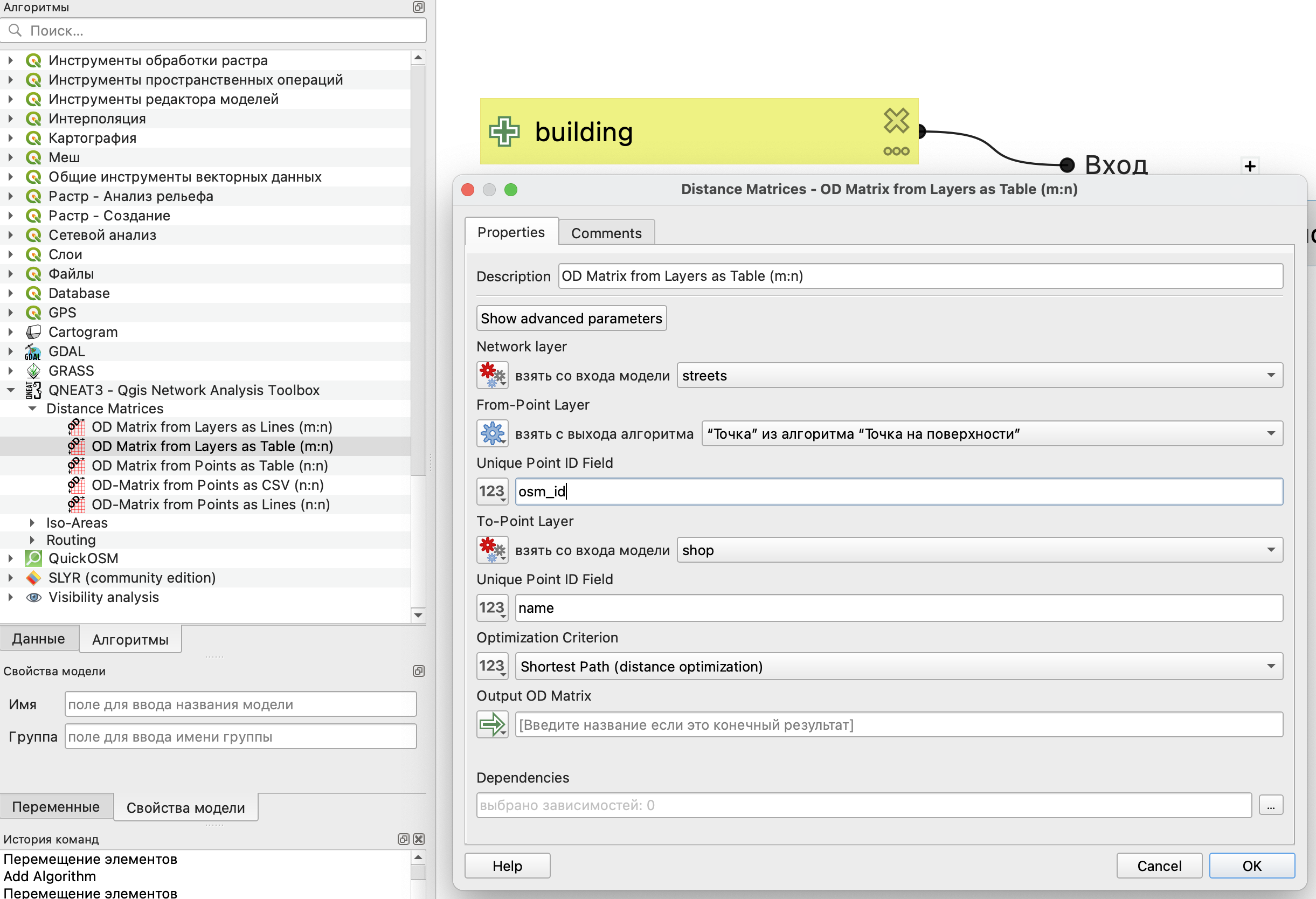Click the To-Point Layer model input icon
Screen dimensions: 1316x899
pyautogui.click(x=491, y=550)
